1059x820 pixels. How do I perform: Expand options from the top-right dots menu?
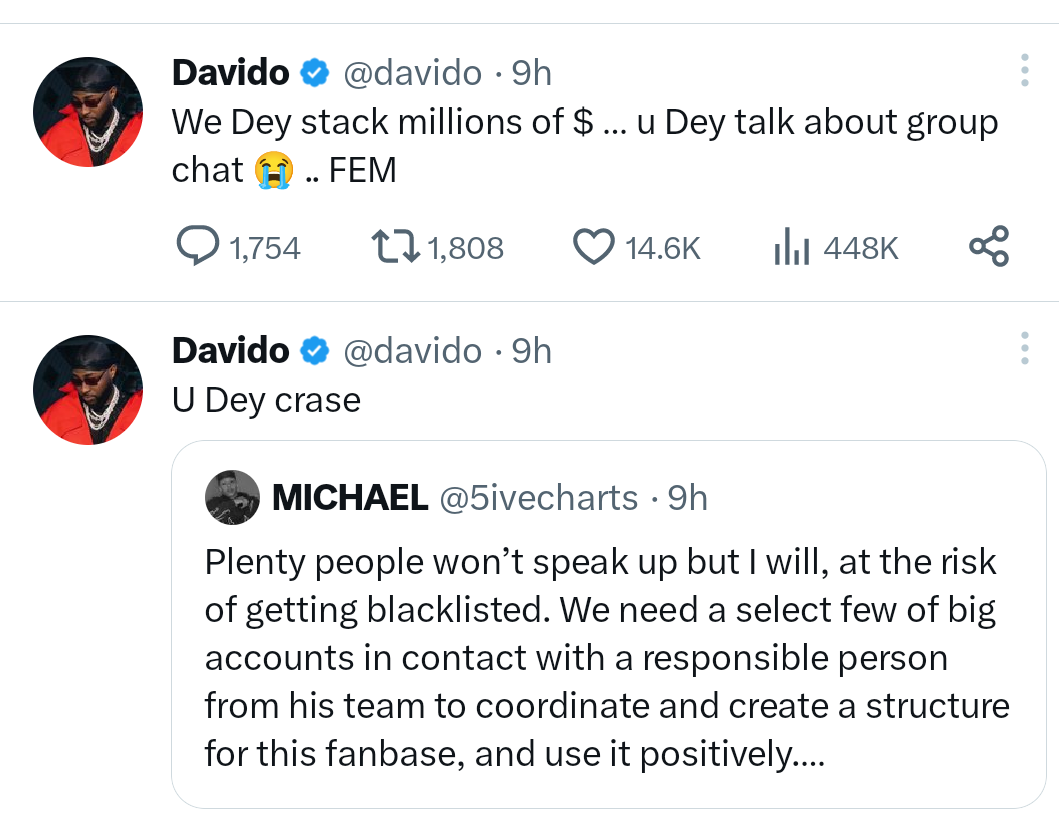[1024, 70]
